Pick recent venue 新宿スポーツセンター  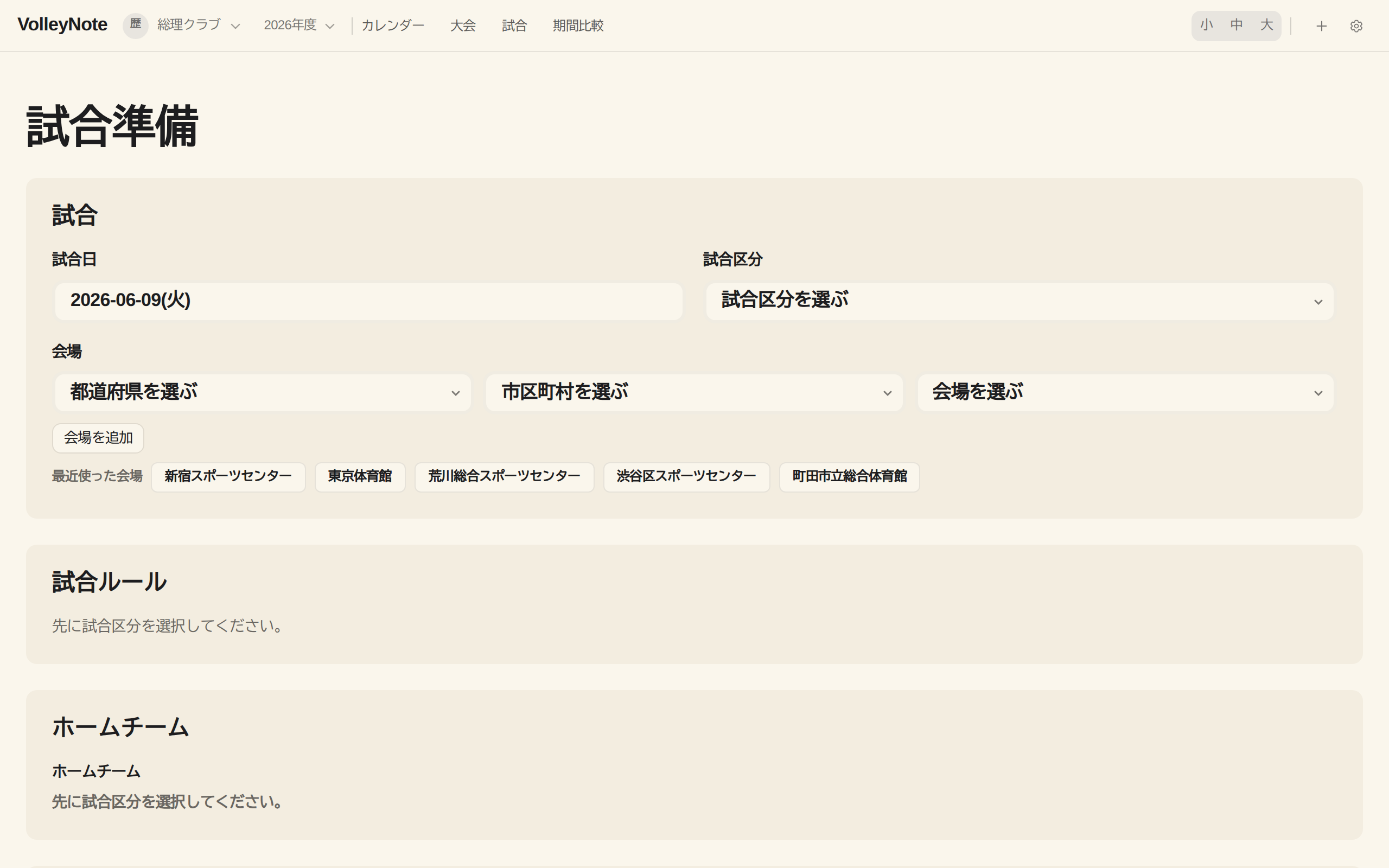pyautogui.click(x=228, y=476)
